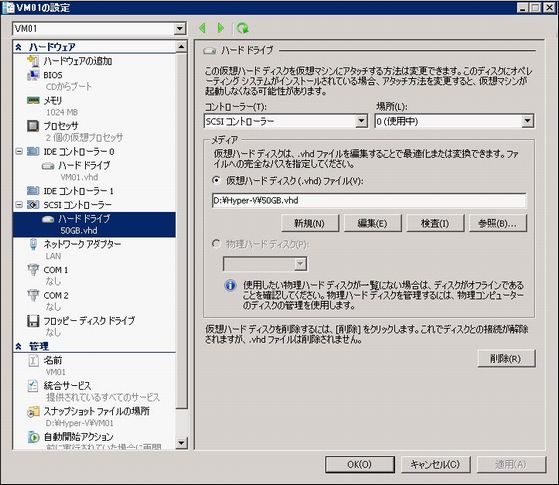Click the VM01.vhd hard drive icon
Screen dimensions: 559x485
point(48,166)
